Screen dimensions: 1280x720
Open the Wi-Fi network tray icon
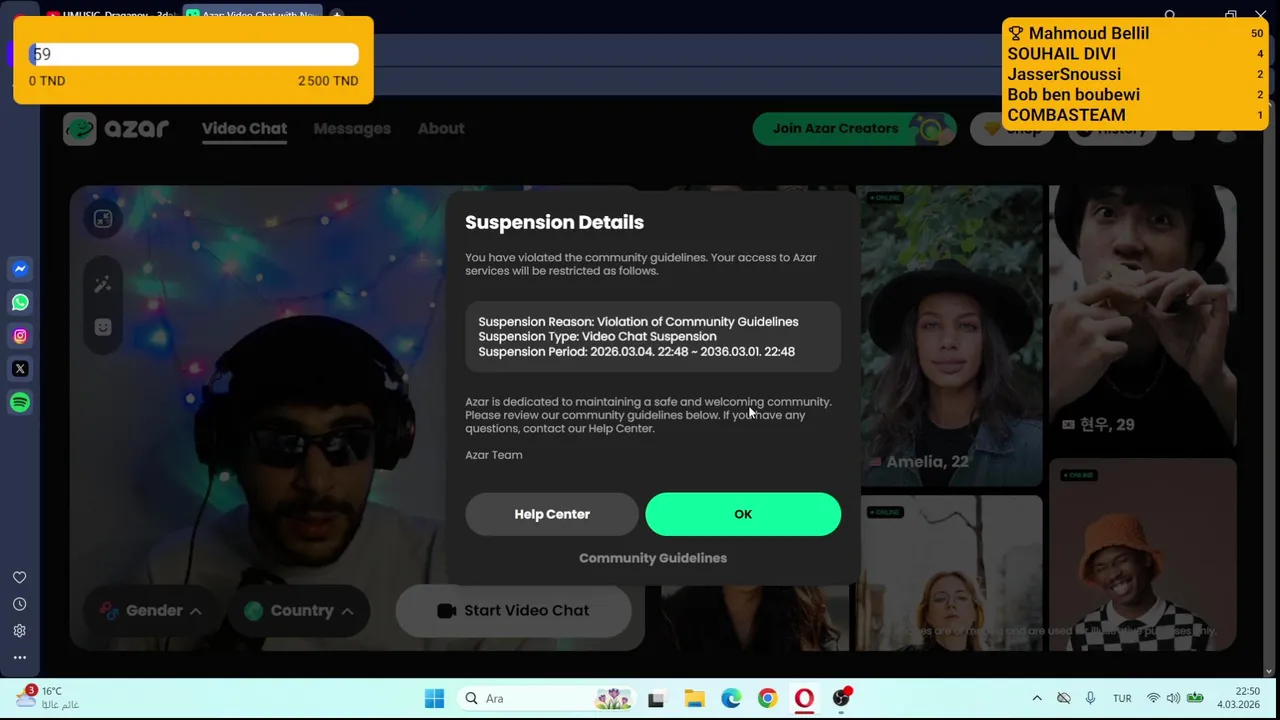click(1153, 698)
